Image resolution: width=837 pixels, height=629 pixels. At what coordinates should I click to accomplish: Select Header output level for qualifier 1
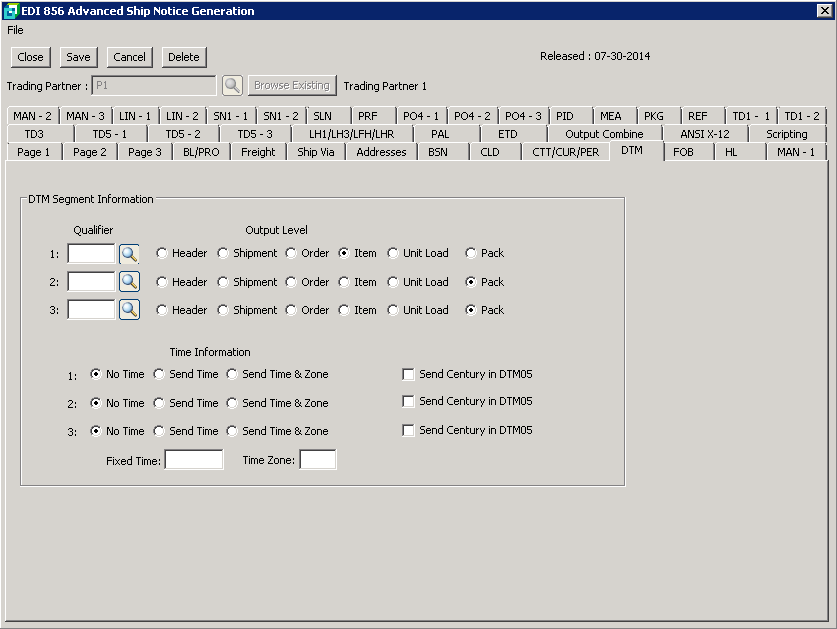(162, 254)
